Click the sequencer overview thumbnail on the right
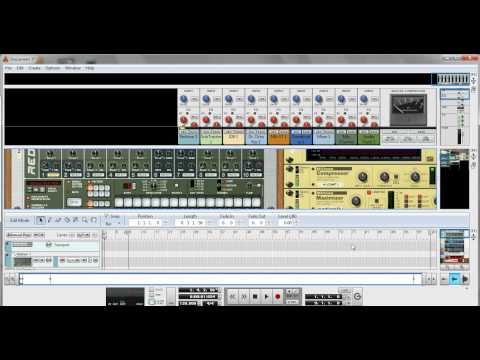This screenshot has width=480, height=360. 454,247
